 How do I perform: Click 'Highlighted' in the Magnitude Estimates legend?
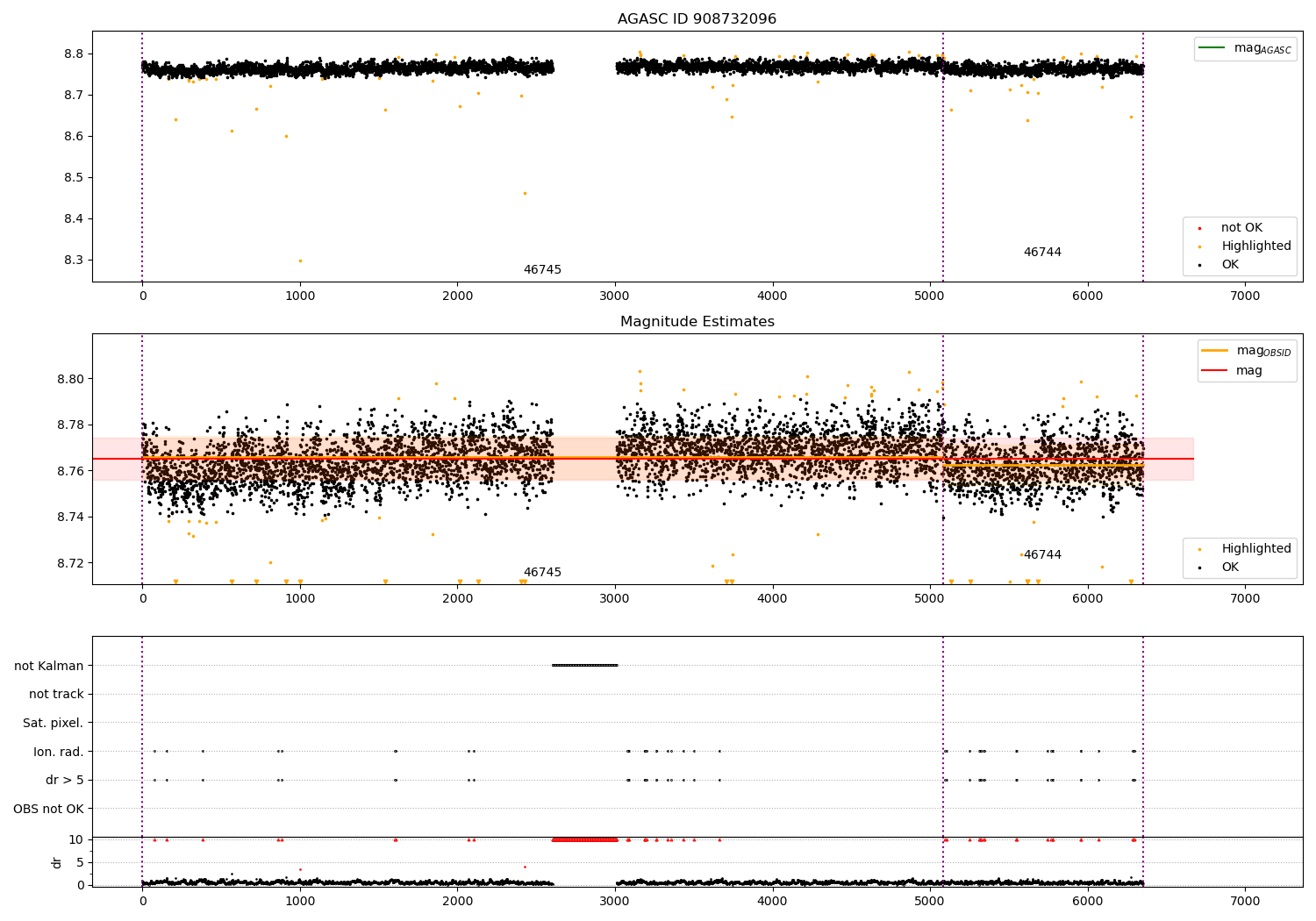point(1255,549)
